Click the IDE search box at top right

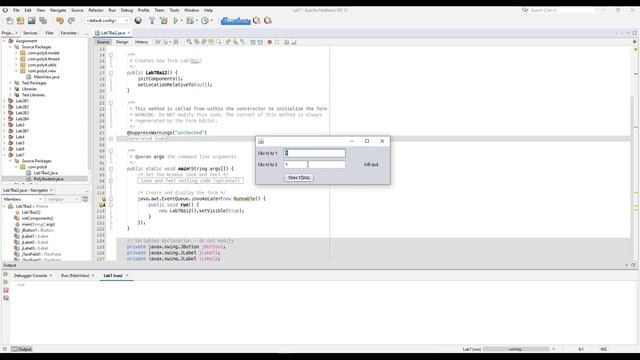point(562,10)
